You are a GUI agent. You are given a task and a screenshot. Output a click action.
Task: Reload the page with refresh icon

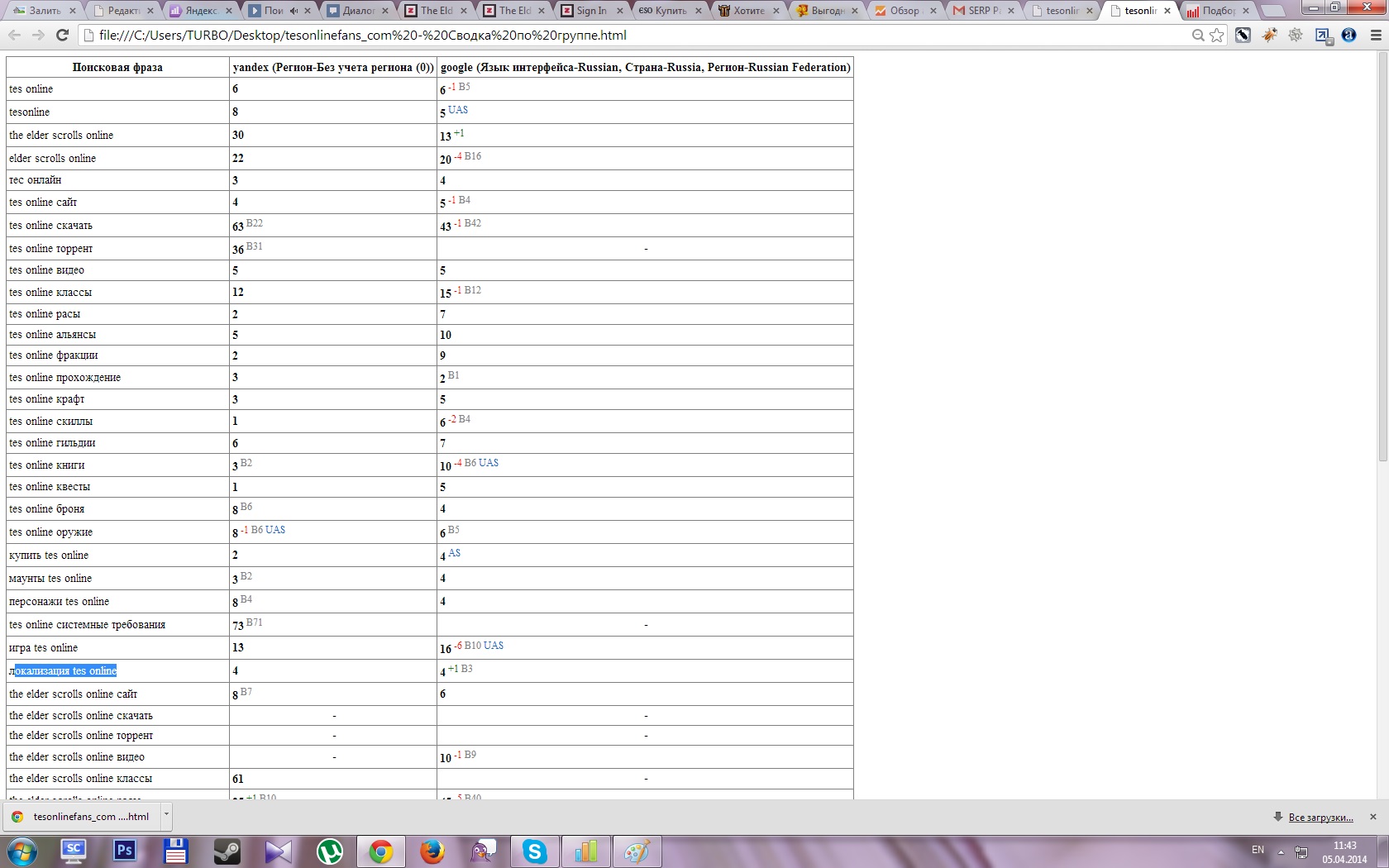pyautogui.click(x=62, y=35)
